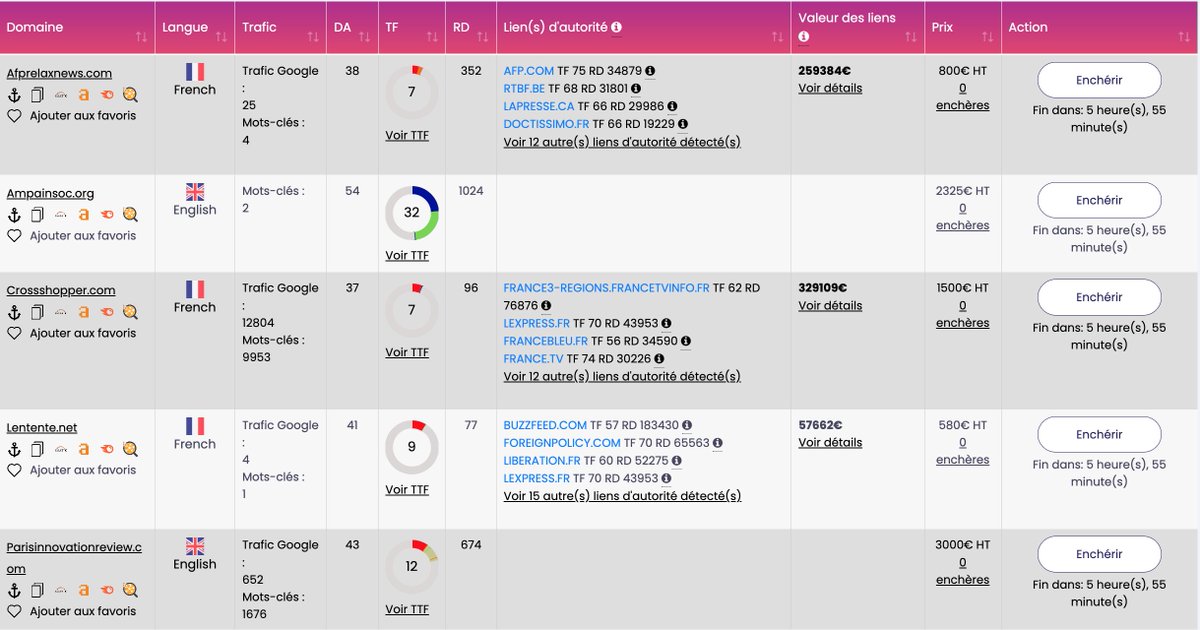The width and height of the screenshot is (1200, 630).
Task: Click the anchor icon under Crossshopper.com
Action: click(x=14, y=312)
